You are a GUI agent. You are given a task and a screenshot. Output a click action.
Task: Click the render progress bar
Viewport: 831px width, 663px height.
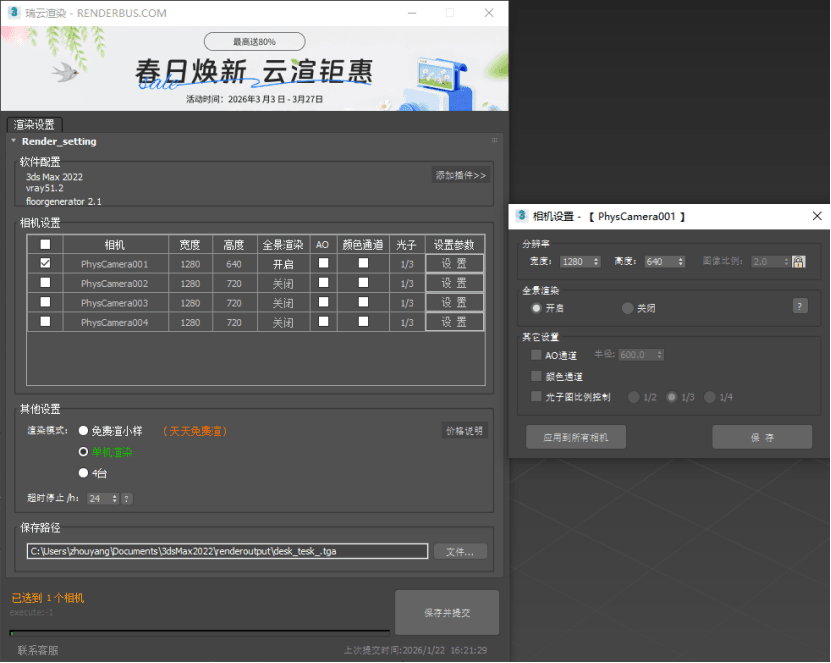tap(199, 632)
